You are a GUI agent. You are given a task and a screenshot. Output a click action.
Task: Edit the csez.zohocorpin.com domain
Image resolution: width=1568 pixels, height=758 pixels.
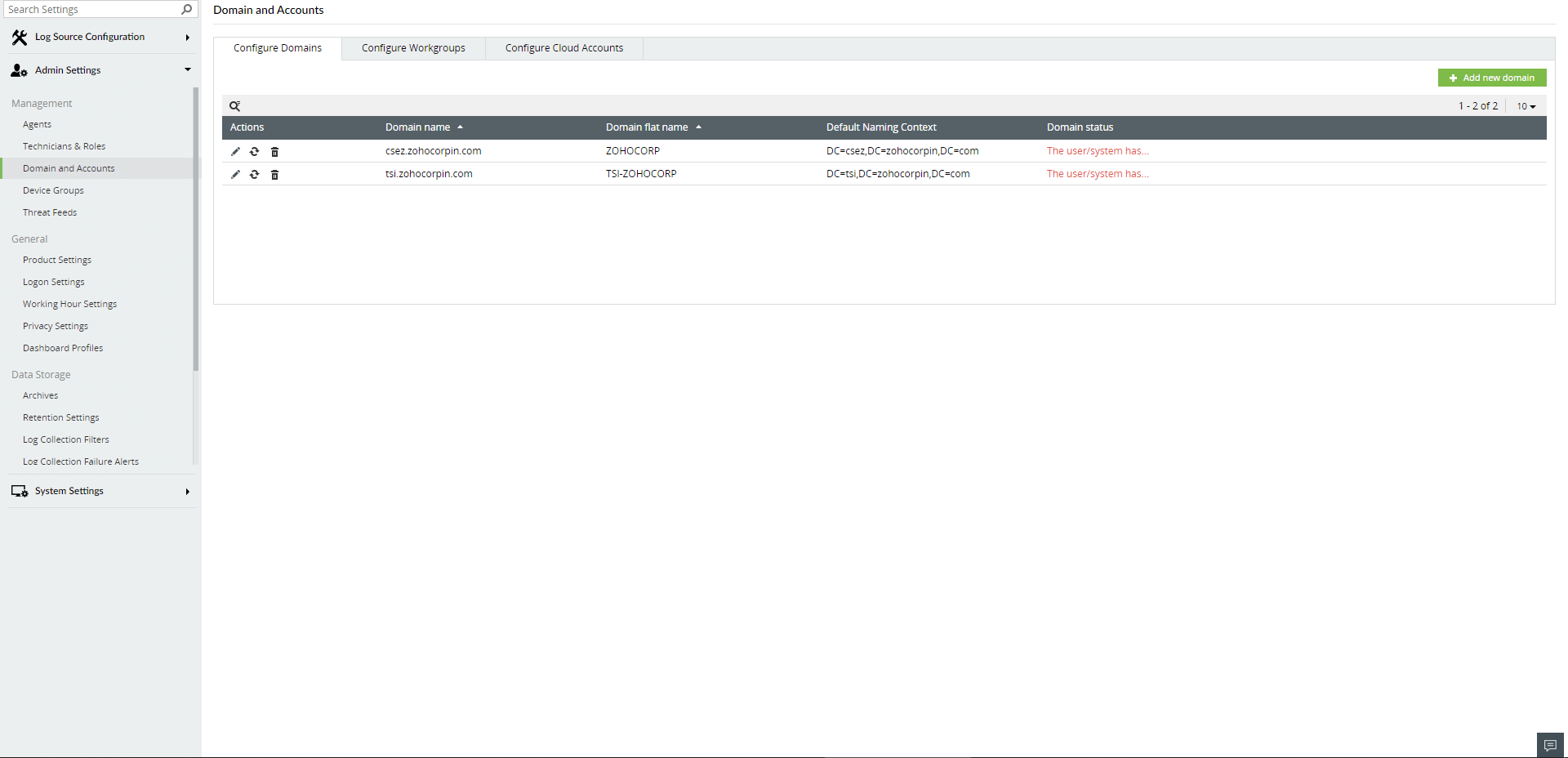tap(235, 151)
